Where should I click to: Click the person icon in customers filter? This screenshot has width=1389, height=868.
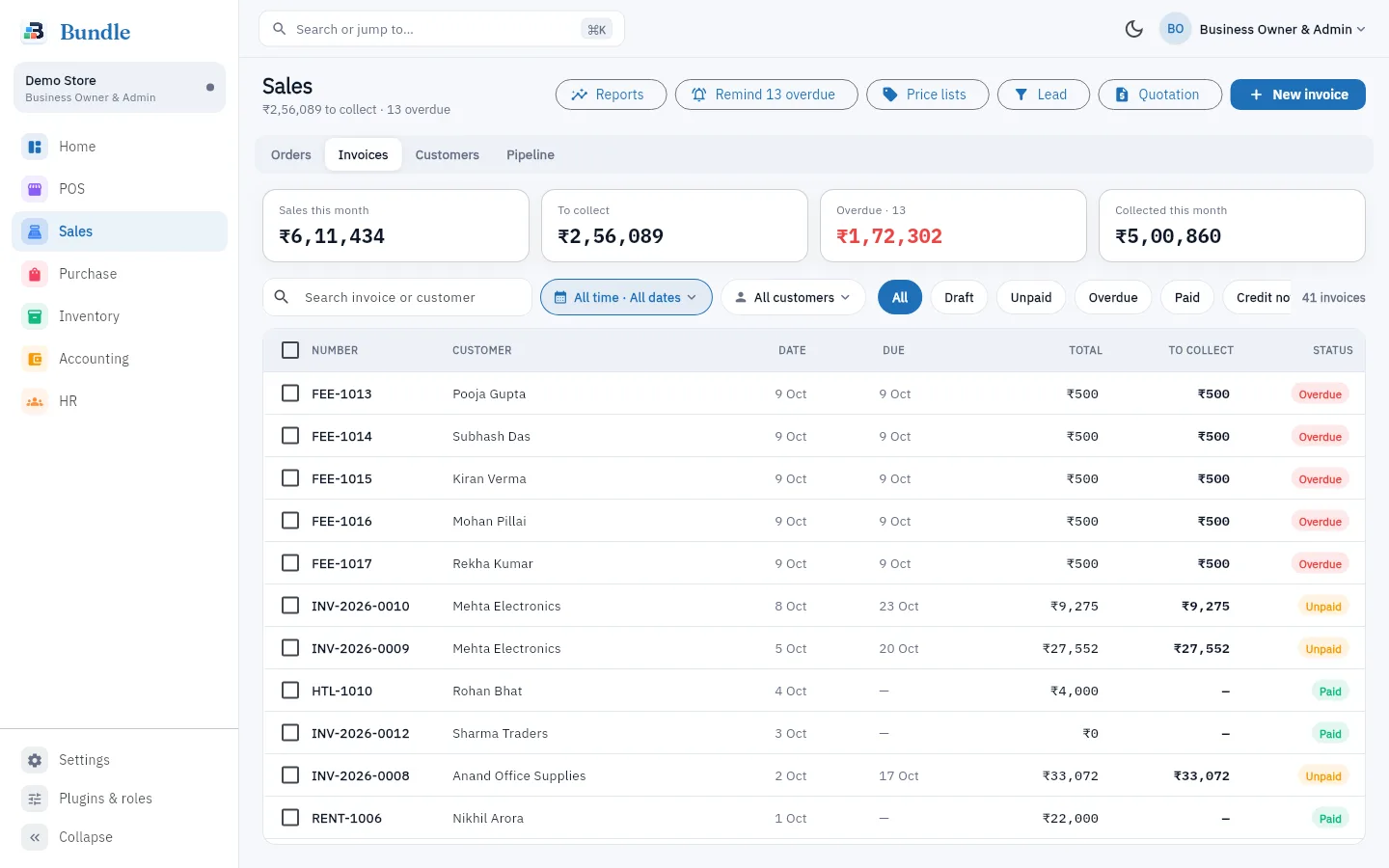point(741,297)
